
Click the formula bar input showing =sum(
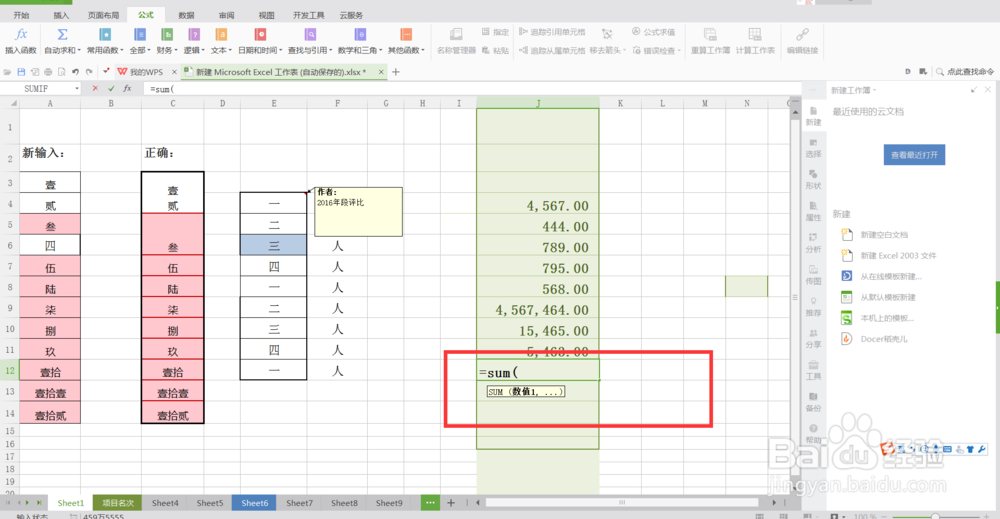click(472, 89)
